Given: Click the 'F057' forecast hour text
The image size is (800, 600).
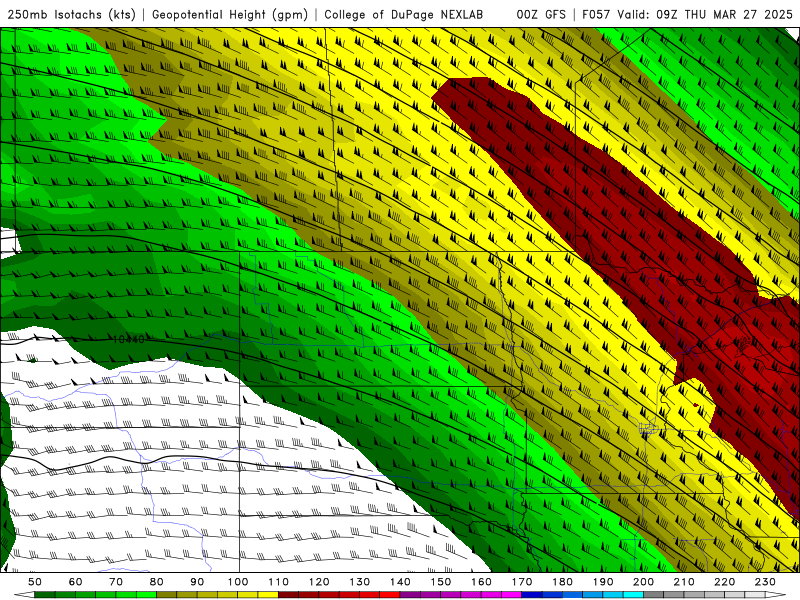Looking at the screenshot, I should click(x=596, y=14).
